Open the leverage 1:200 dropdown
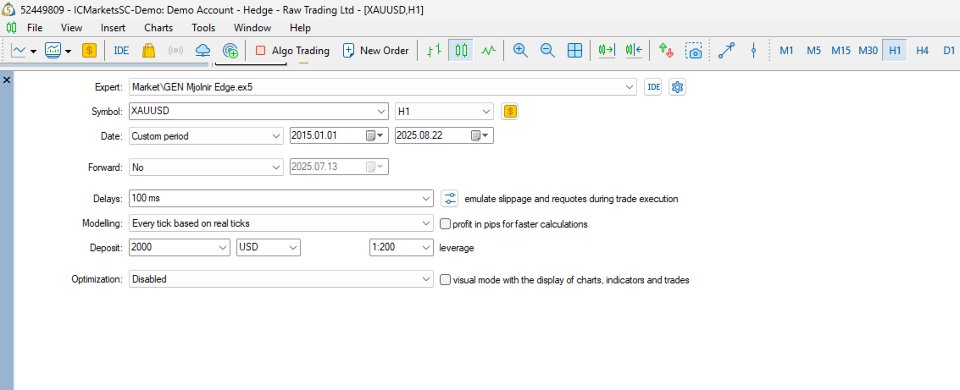 click(x=401, y=248)
